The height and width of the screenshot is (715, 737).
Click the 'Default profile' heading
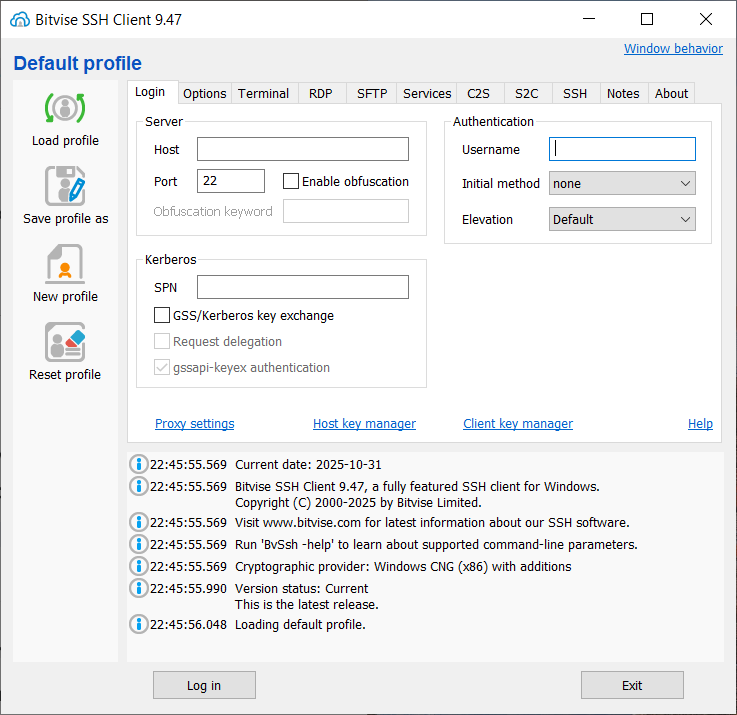click(x=78, y=63)
